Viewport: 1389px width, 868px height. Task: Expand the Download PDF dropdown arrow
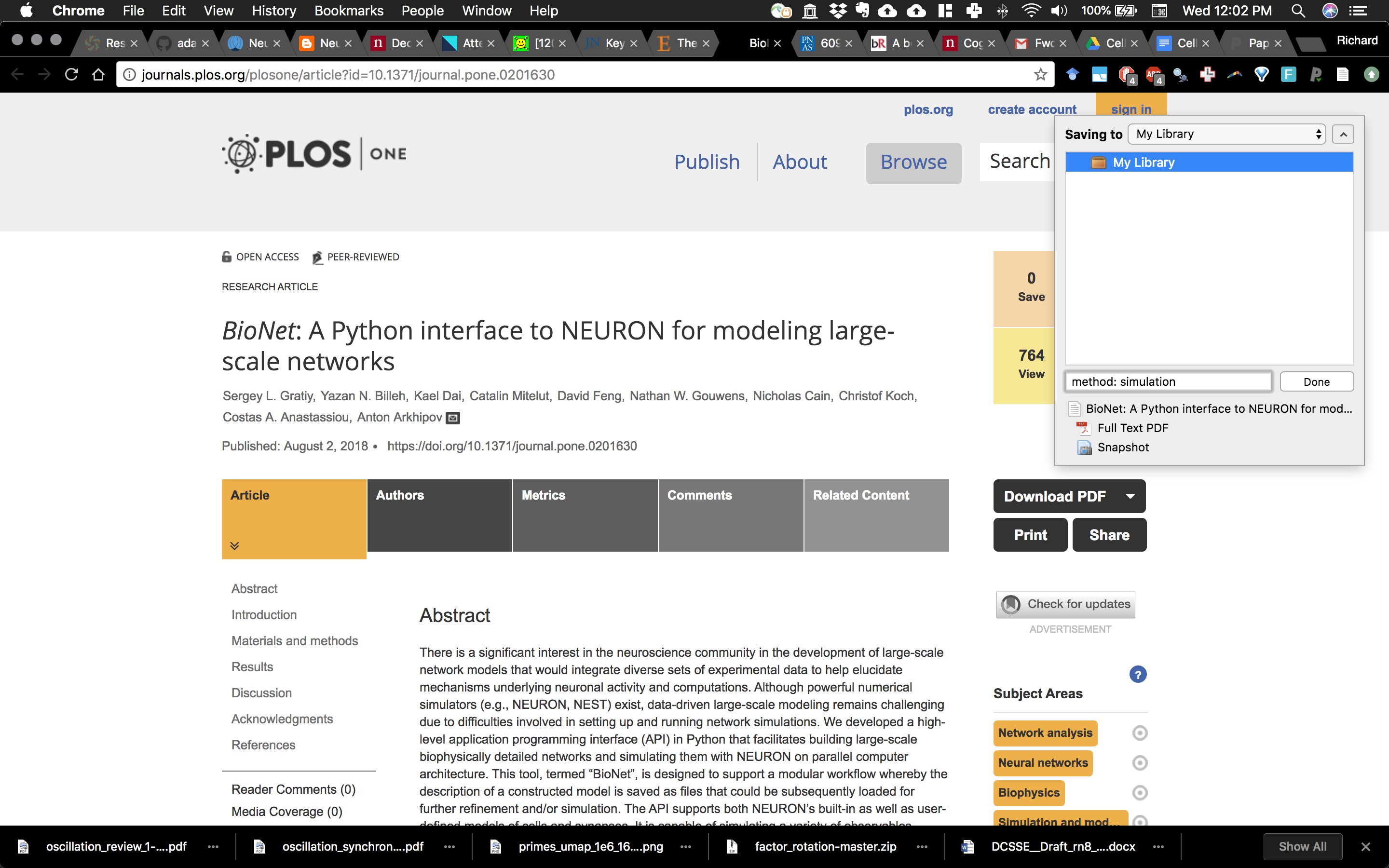[x=1130, y=497]
